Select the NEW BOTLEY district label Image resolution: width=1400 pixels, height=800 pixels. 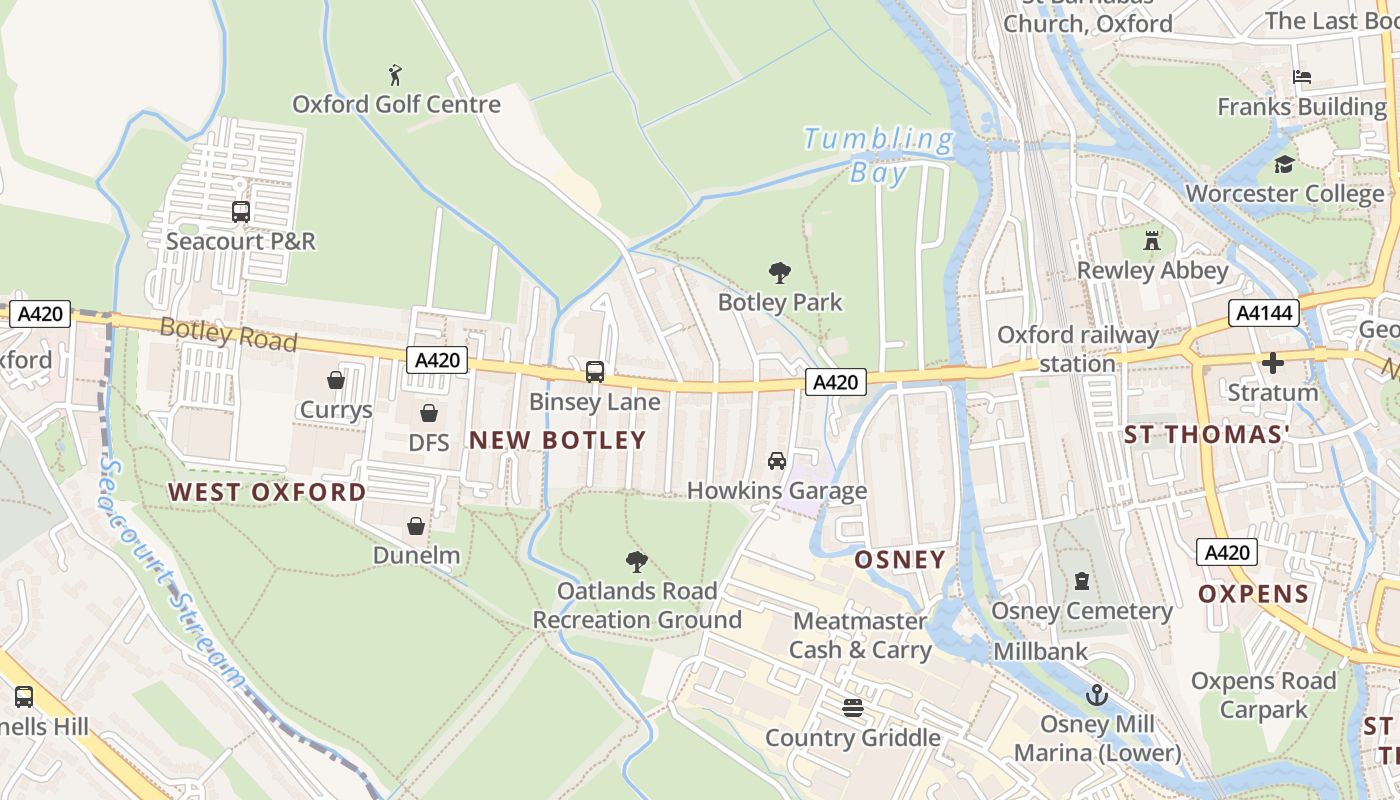[x=558, y=440]
